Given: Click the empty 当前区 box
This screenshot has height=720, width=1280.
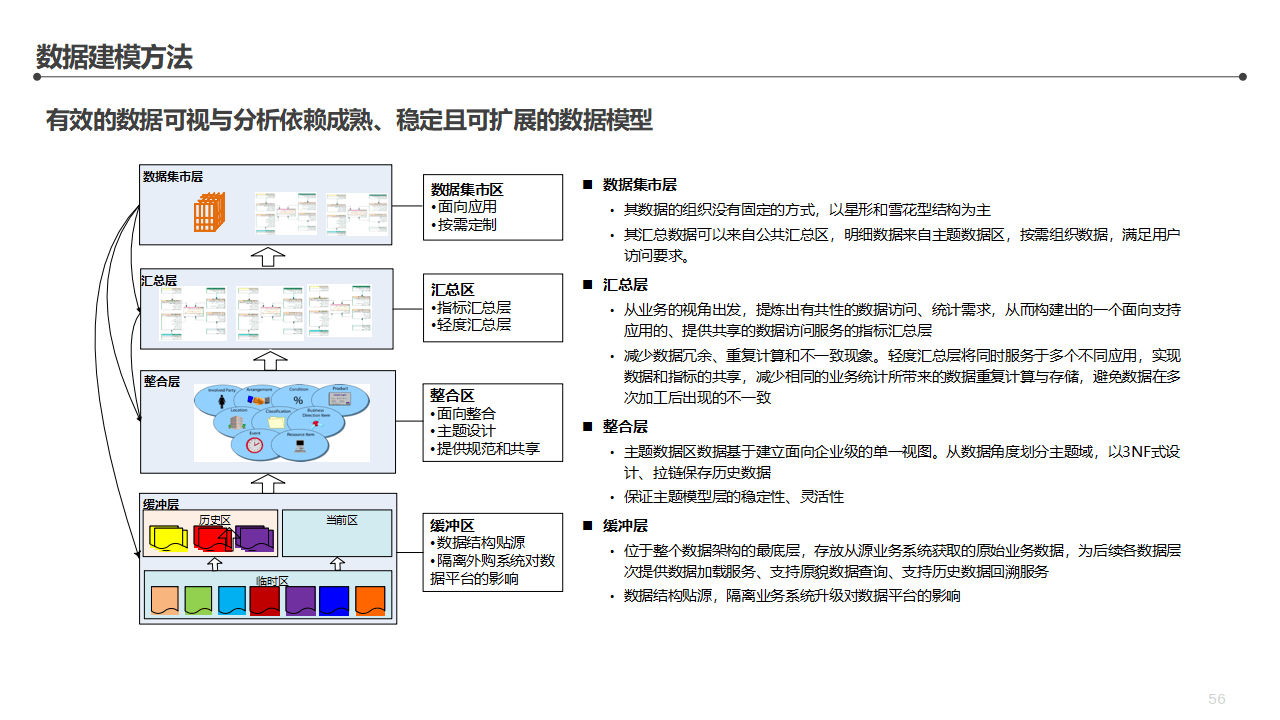Looking at the screenshot, I should (x=337, y=533).
